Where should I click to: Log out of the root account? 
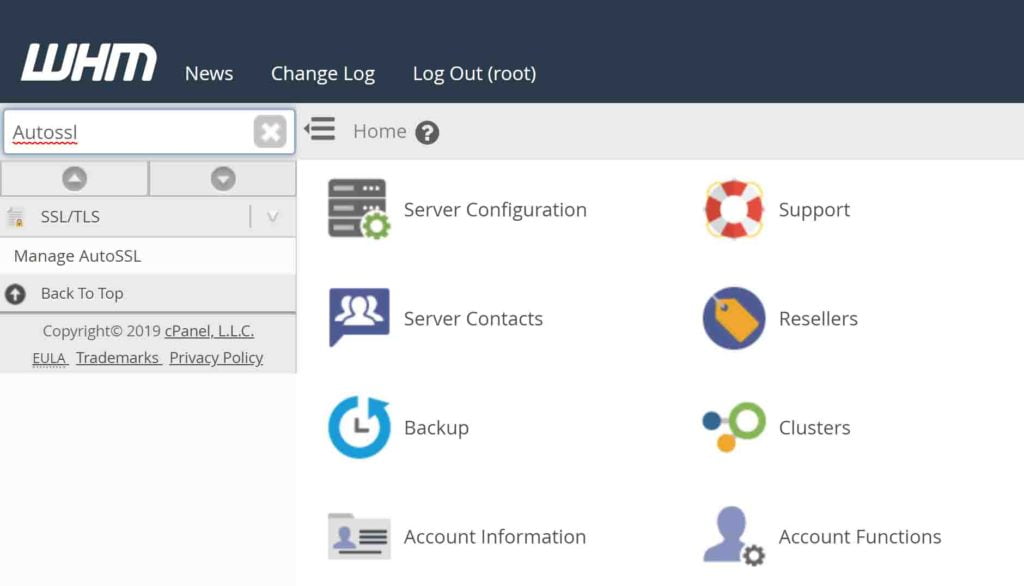[x=474, y=74]
